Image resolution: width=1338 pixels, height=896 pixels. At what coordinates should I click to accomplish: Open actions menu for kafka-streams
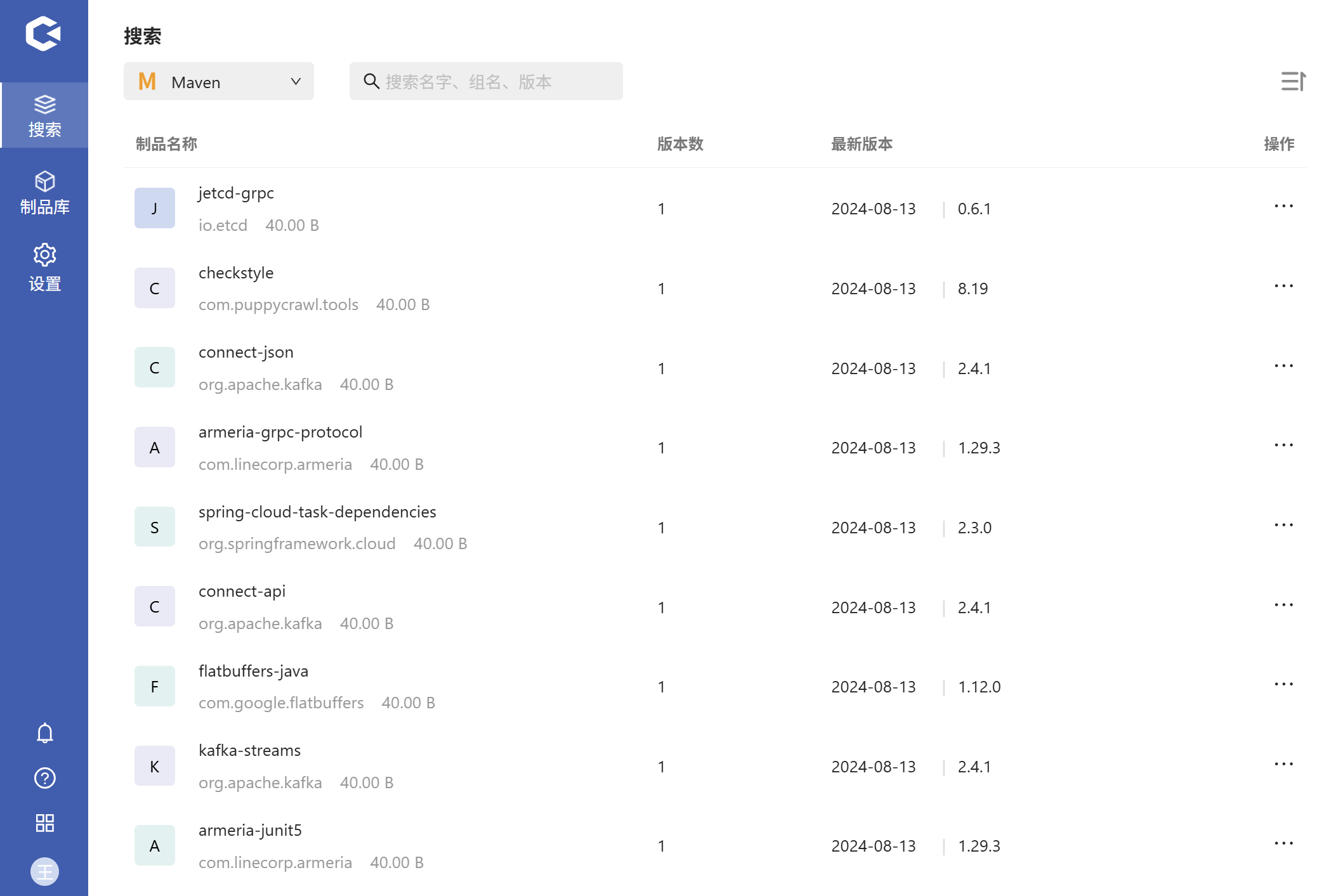click(1283, 764)
